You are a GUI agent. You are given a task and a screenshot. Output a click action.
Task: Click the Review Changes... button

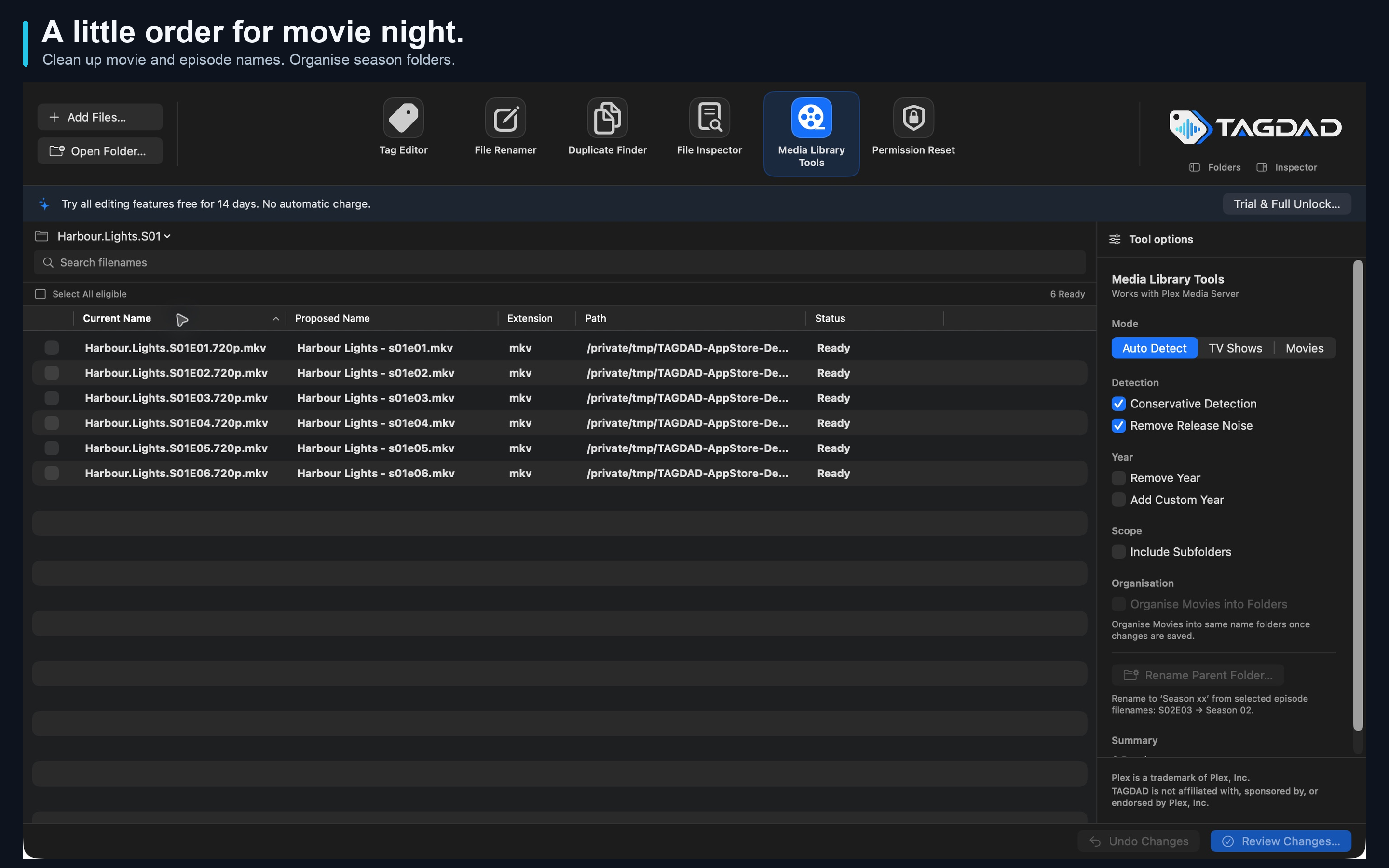pyautogui.click(x=1280, y=841)
